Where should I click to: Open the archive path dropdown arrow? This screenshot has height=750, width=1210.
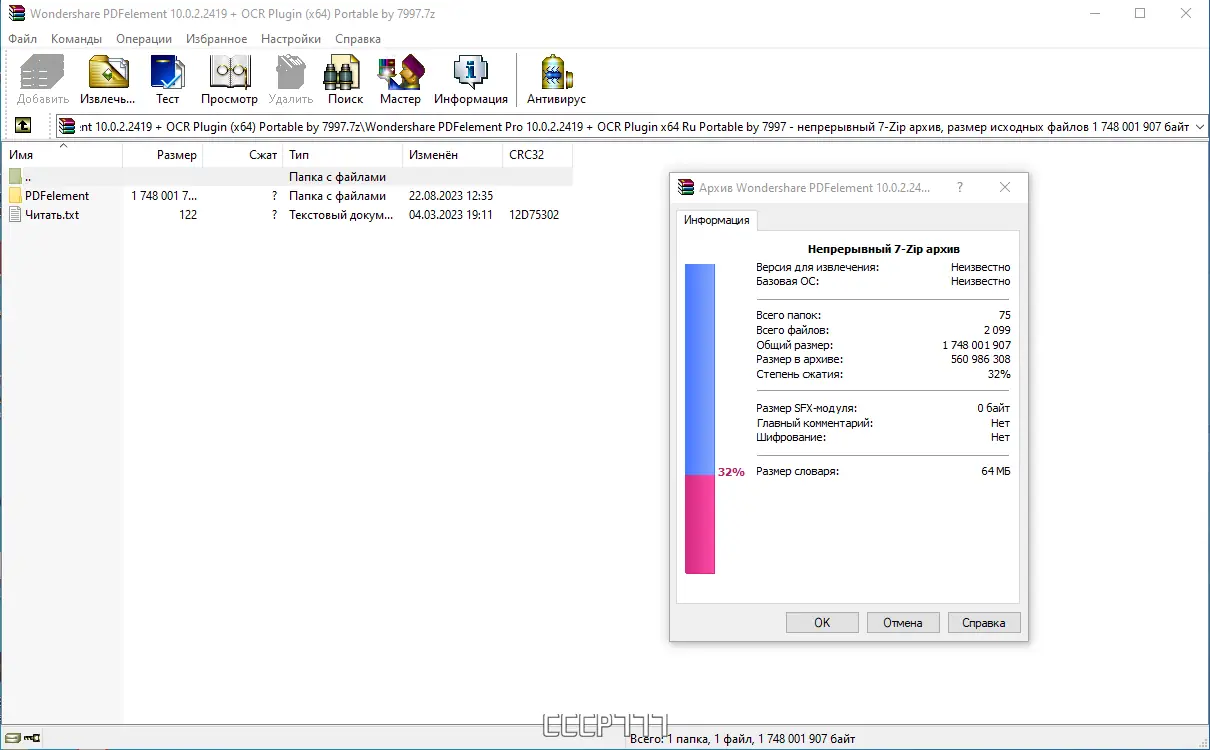(x=1196, y=126)
